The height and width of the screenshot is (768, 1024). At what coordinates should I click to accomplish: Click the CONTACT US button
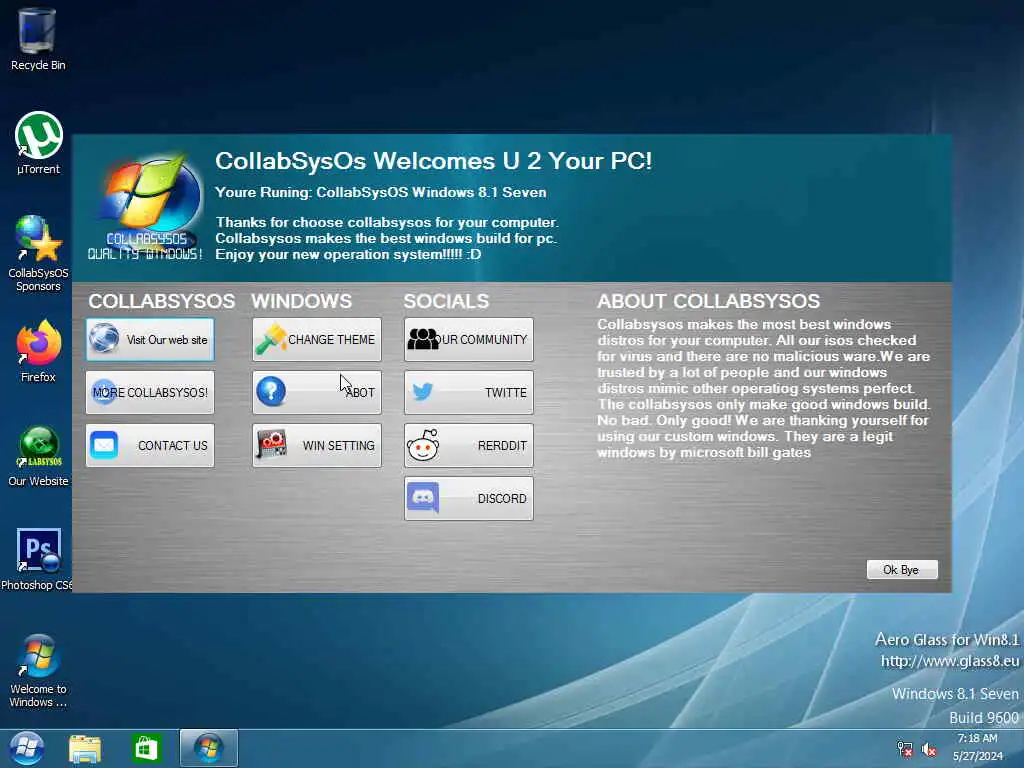[150, 445]
